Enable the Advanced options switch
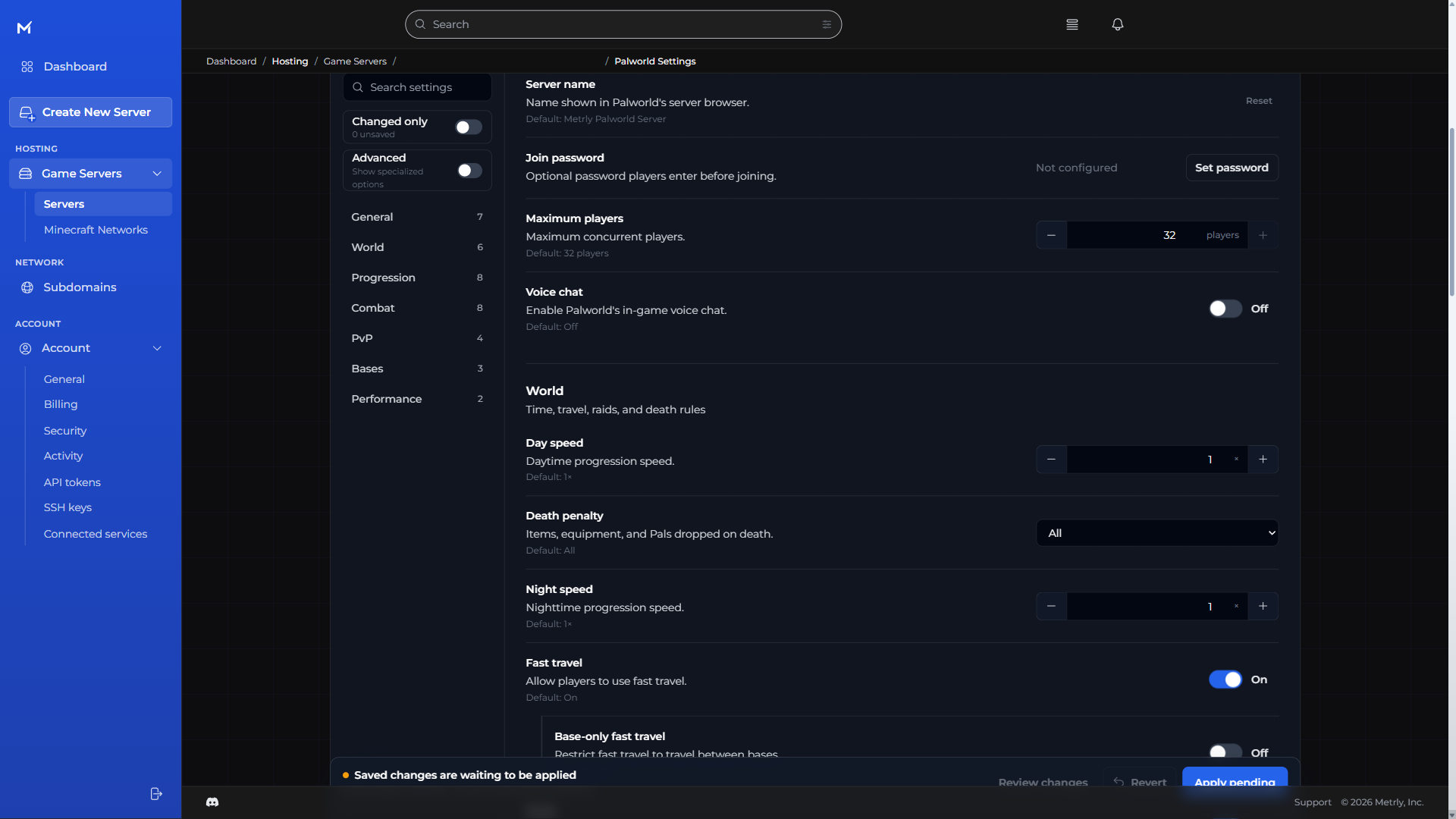Image resolution: width=1456 pixels, height=819 pixels. [469, 171]
